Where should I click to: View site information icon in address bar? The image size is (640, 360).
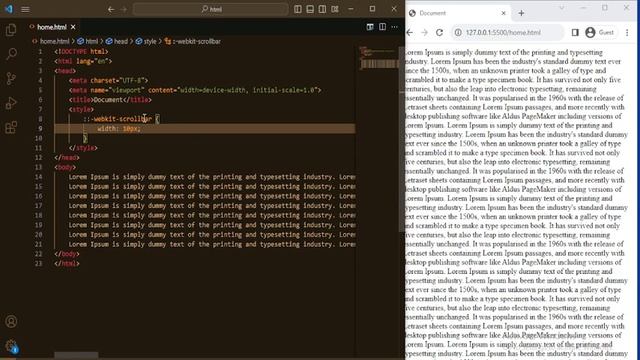tap(458, 32)
